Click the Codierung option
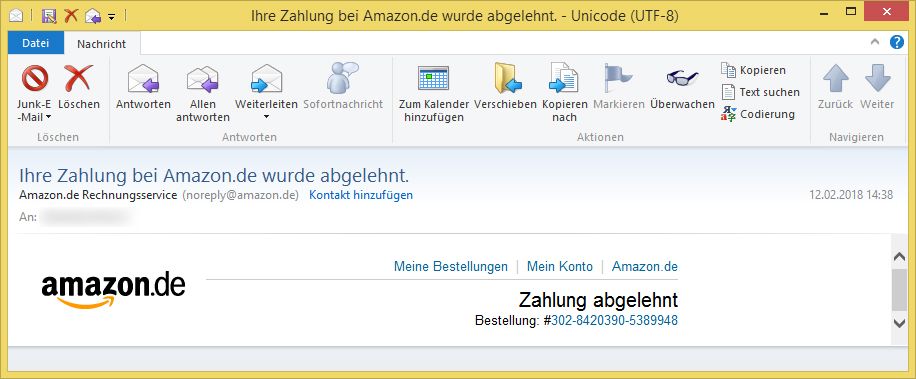 (758, 114)
